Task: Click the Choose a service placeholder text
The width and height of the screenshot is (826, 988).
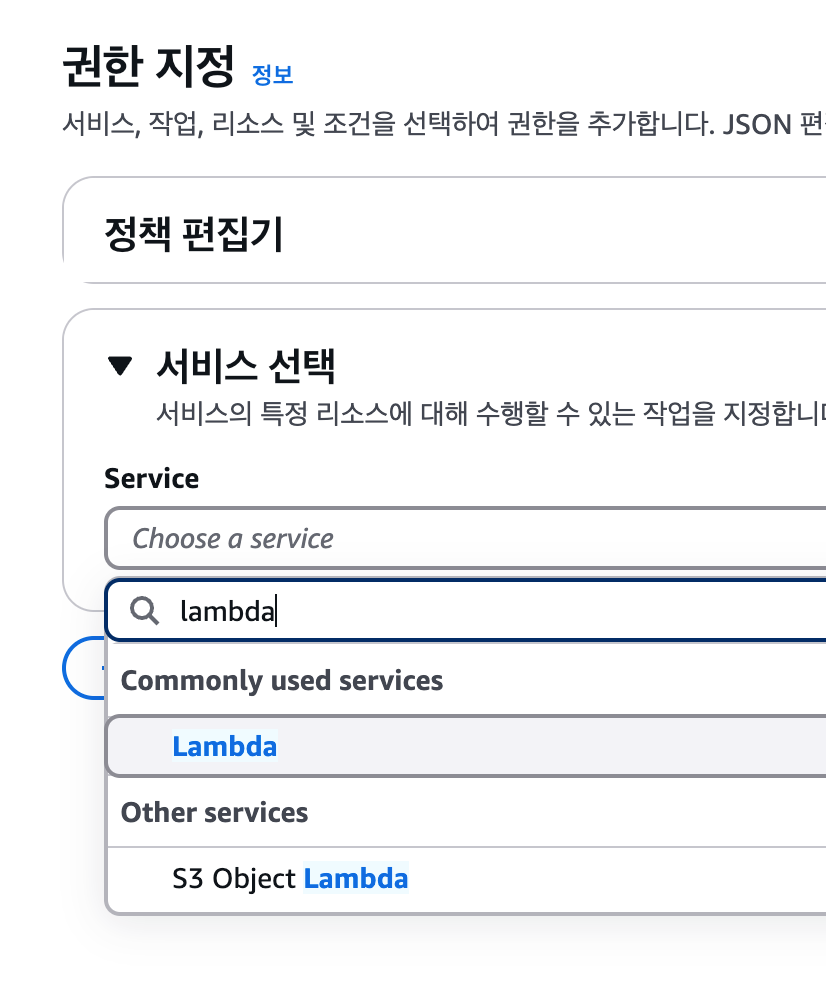Action: click(232, 539)
